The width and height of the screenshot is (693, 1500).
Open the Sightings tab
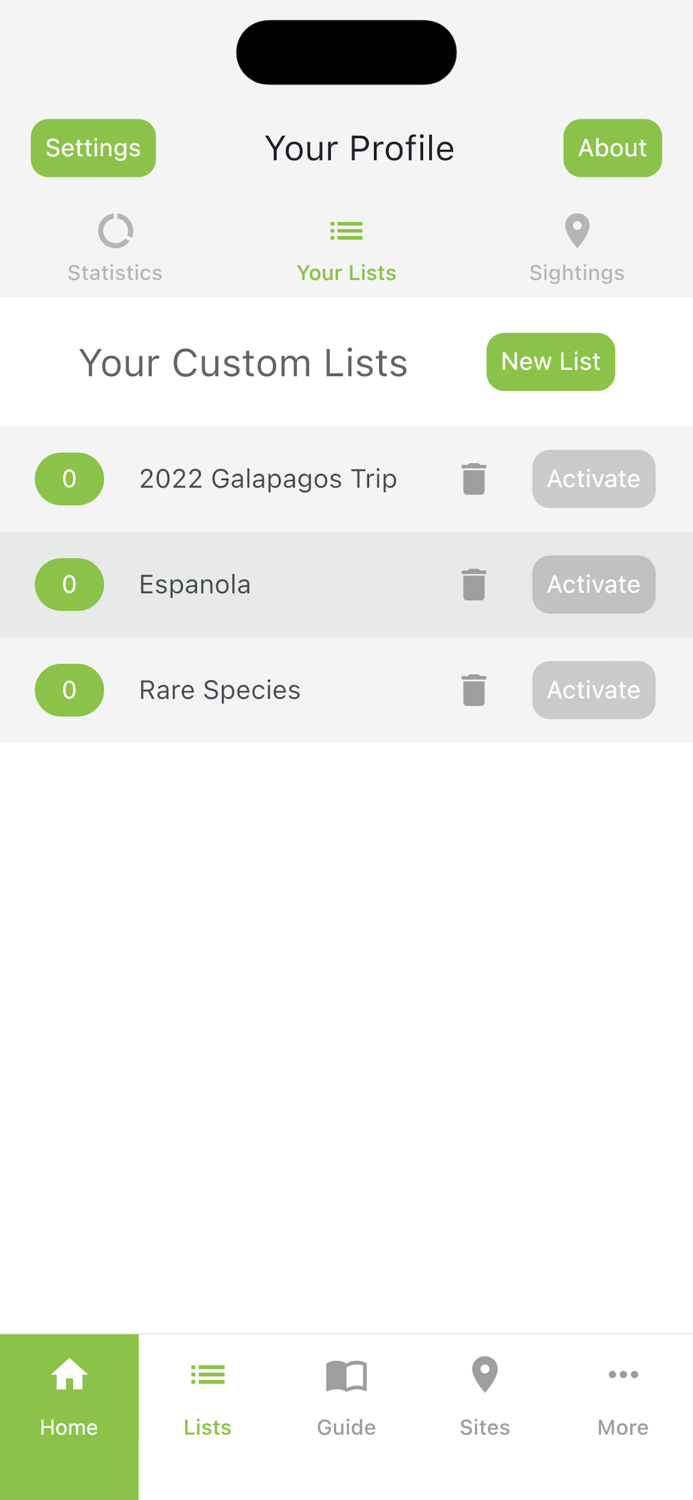[x=577, y=247]
